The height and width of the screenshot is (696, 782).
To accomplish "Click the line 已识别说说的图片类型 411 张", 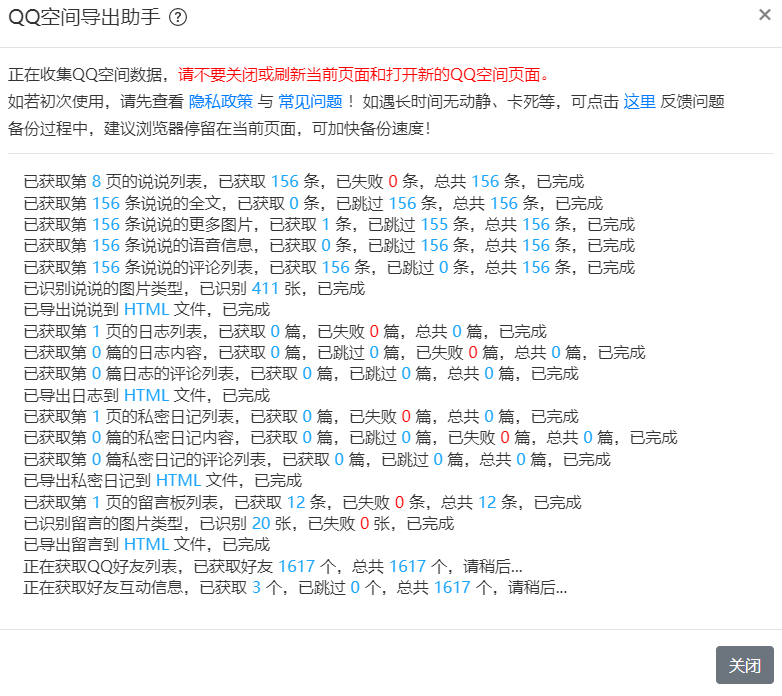I will (195, 289).
